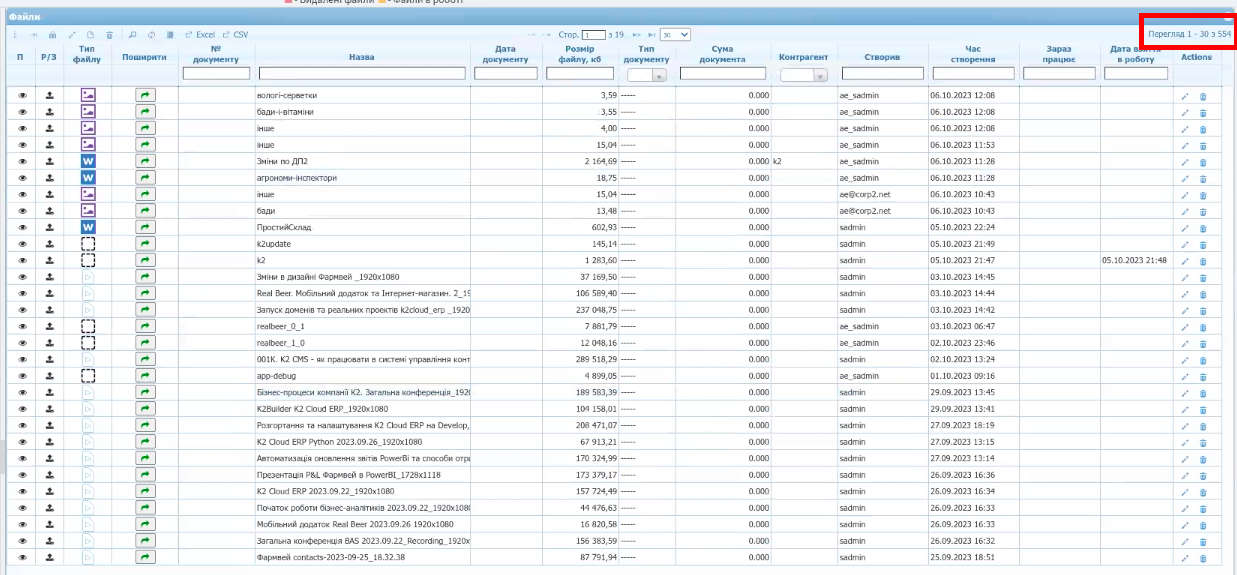Click the Створив filter input field
1237x575 pixels.
tap(882, 74)
